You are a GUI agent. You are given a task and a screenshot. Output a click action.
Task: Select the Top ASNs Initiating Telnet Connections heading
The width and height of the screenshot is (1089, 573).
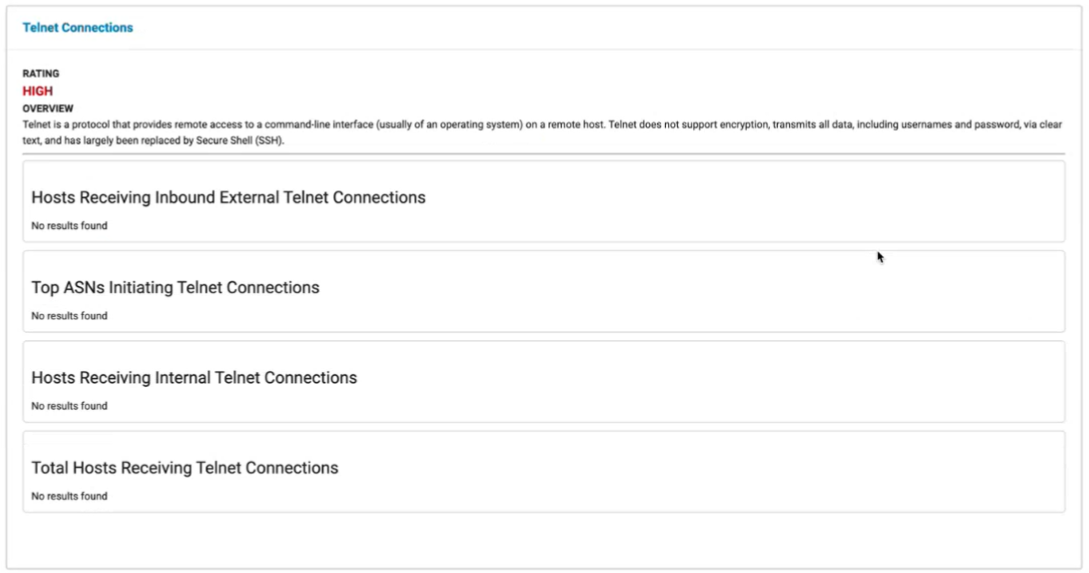tap(175, 288)
